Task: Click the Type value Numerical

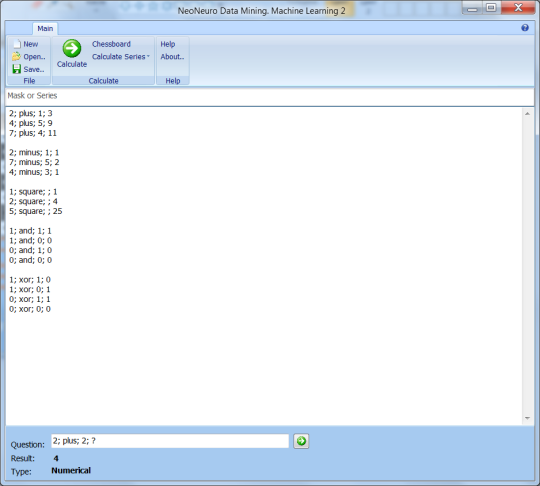Action: click(71, 471)
